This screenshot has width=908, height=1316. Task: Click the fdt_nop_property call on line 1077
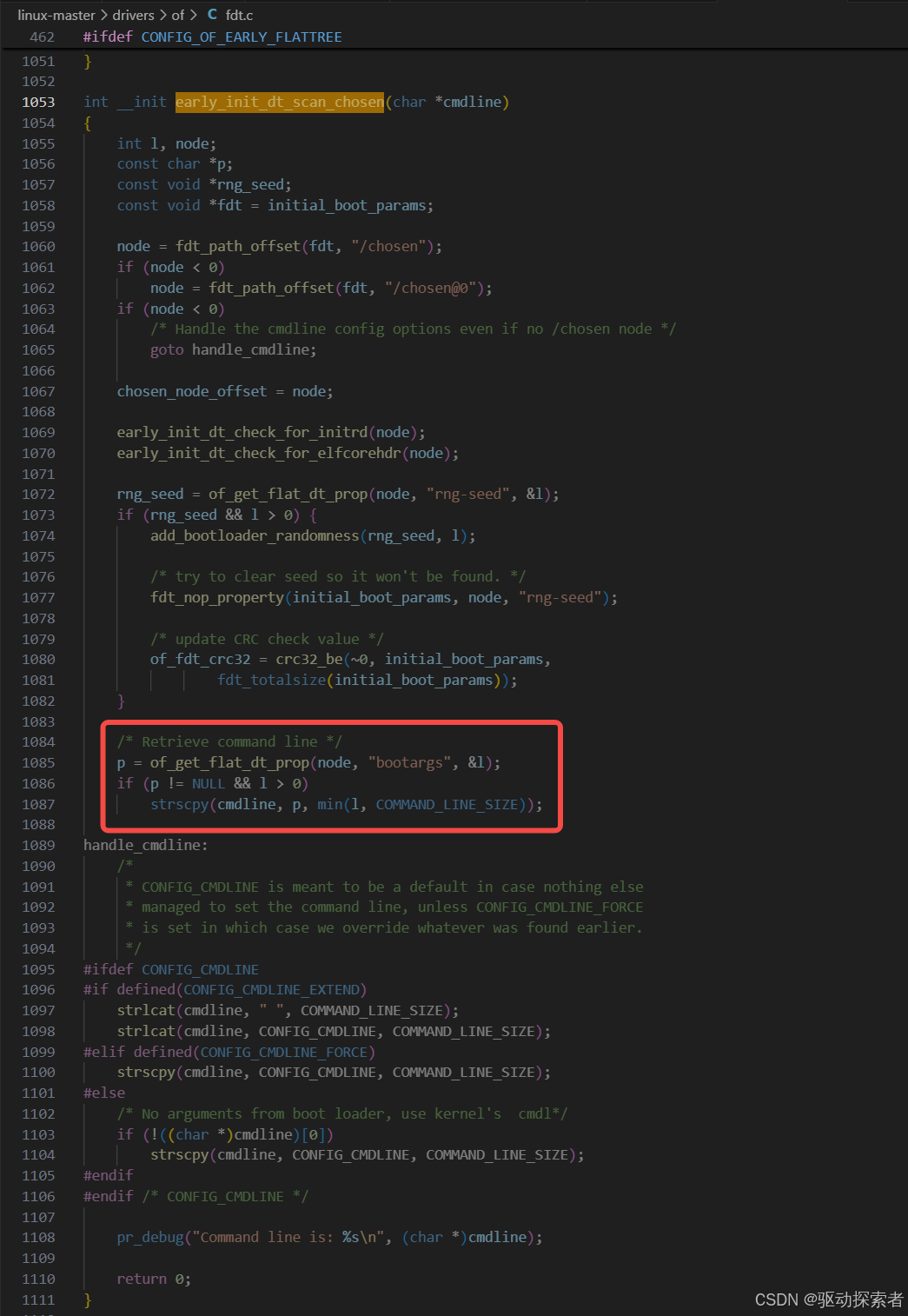(x=384, y=598)
